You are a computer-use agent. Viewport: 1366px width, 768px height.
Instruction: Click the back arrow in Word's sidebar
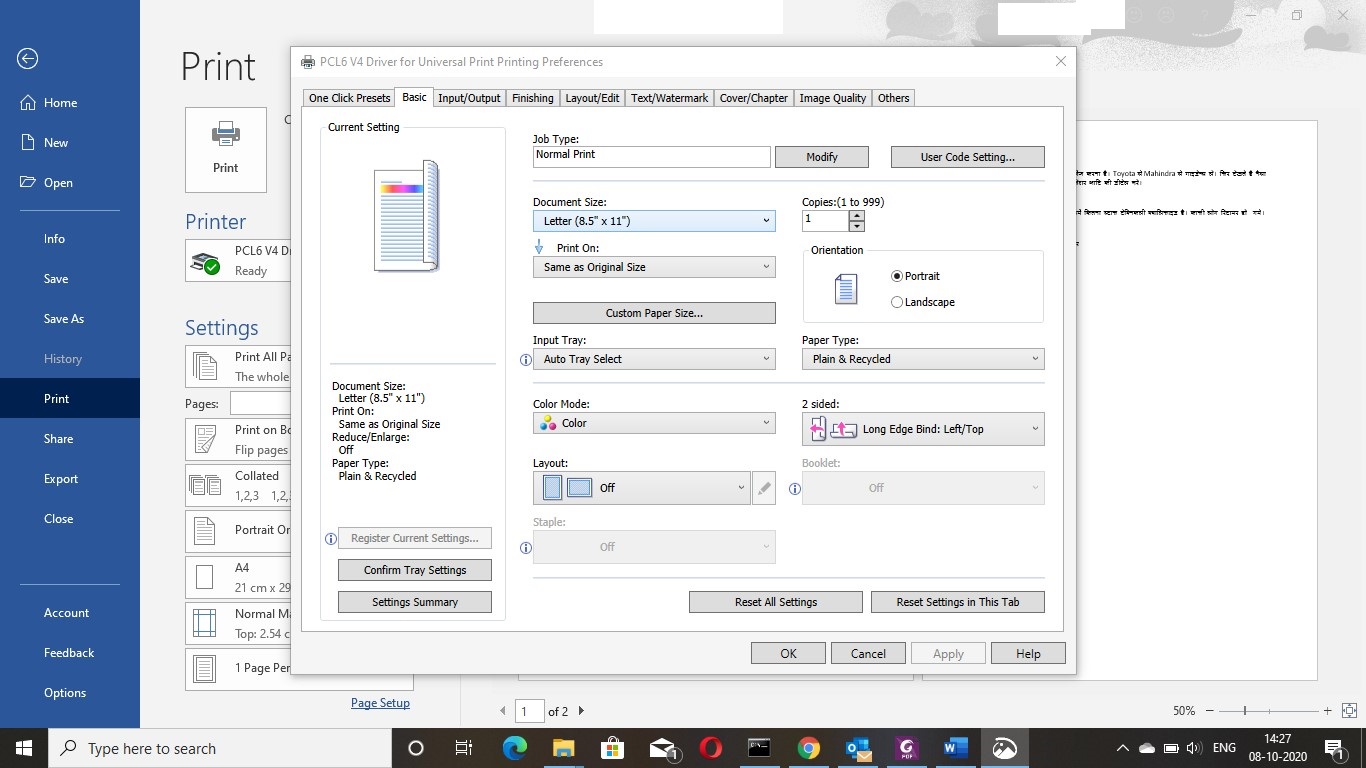pyautogui.click(x=27, y=59)
